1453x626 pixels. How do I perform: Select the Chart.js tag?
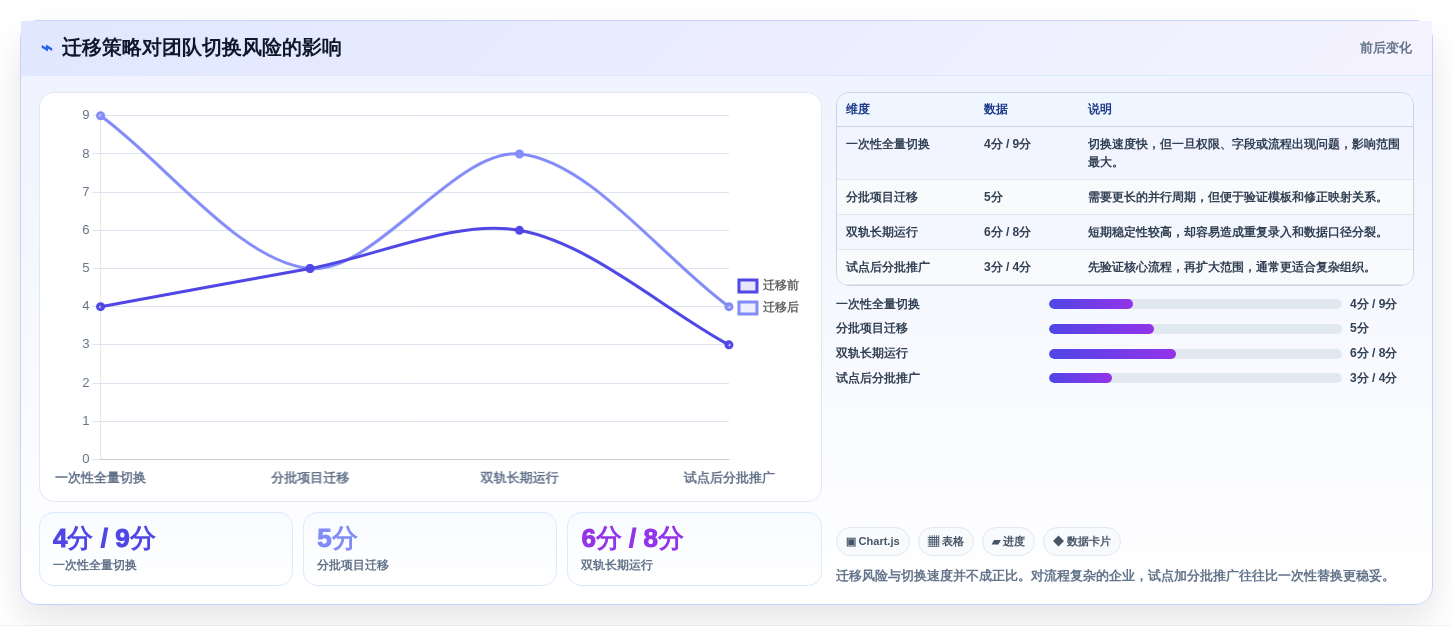(873, 542)
